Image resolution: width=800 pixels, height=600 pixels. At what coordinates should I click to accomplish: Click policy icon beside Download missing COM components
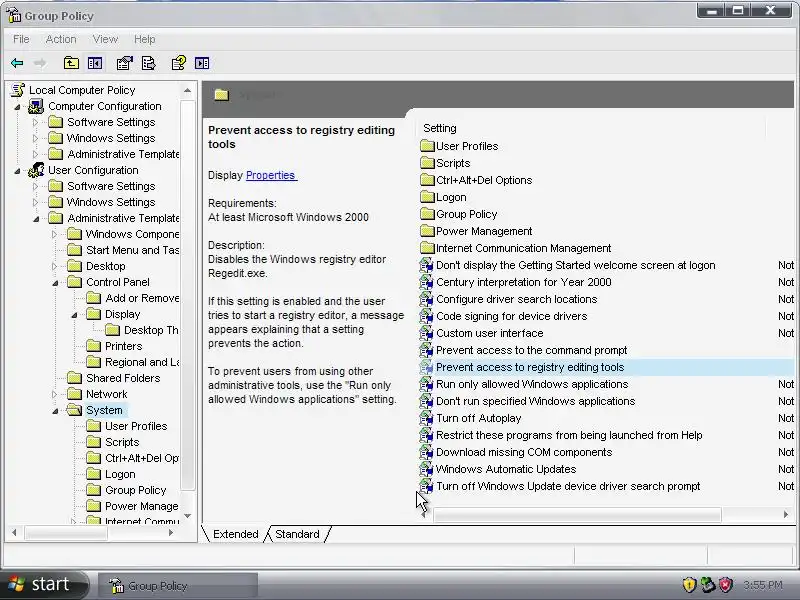pyautogui.click(x=426, y=452)
